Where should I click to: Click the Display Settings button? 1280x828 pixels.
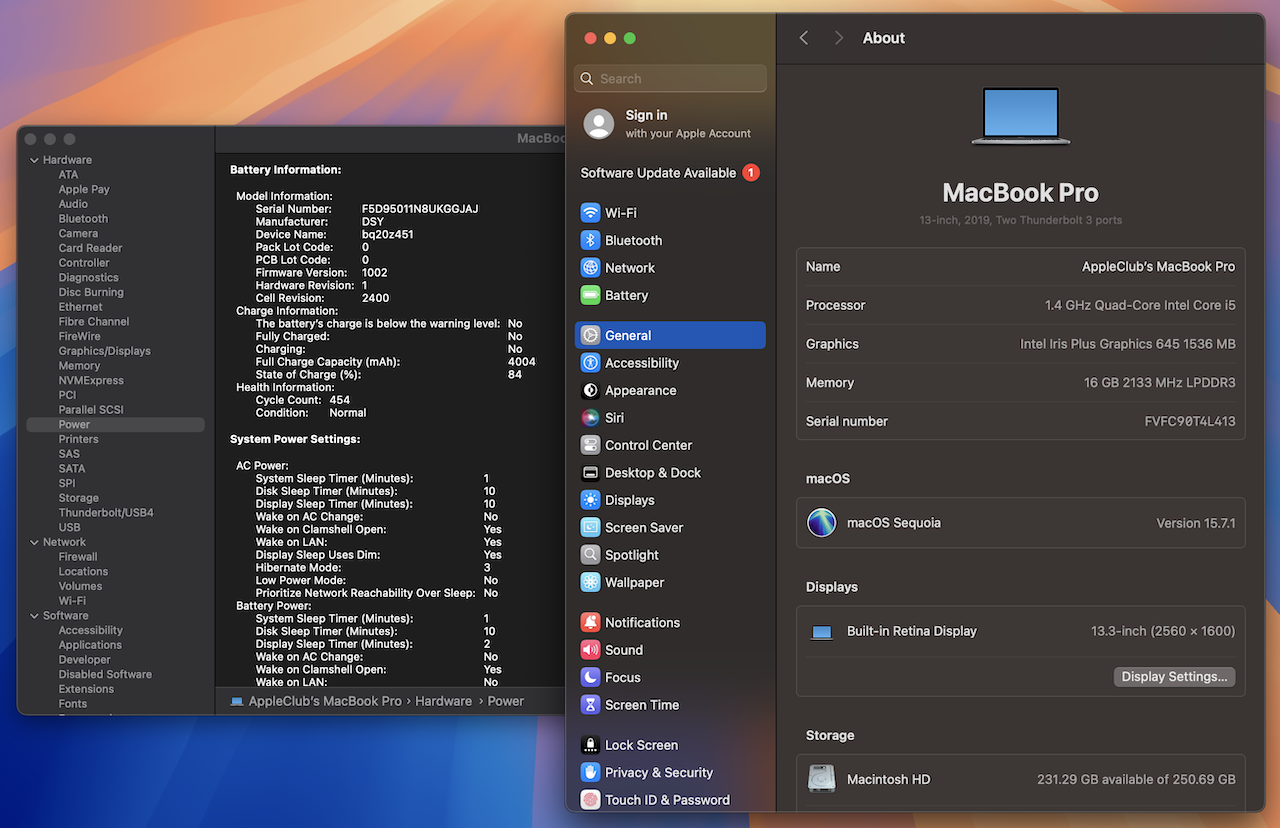pos(1174,677)
